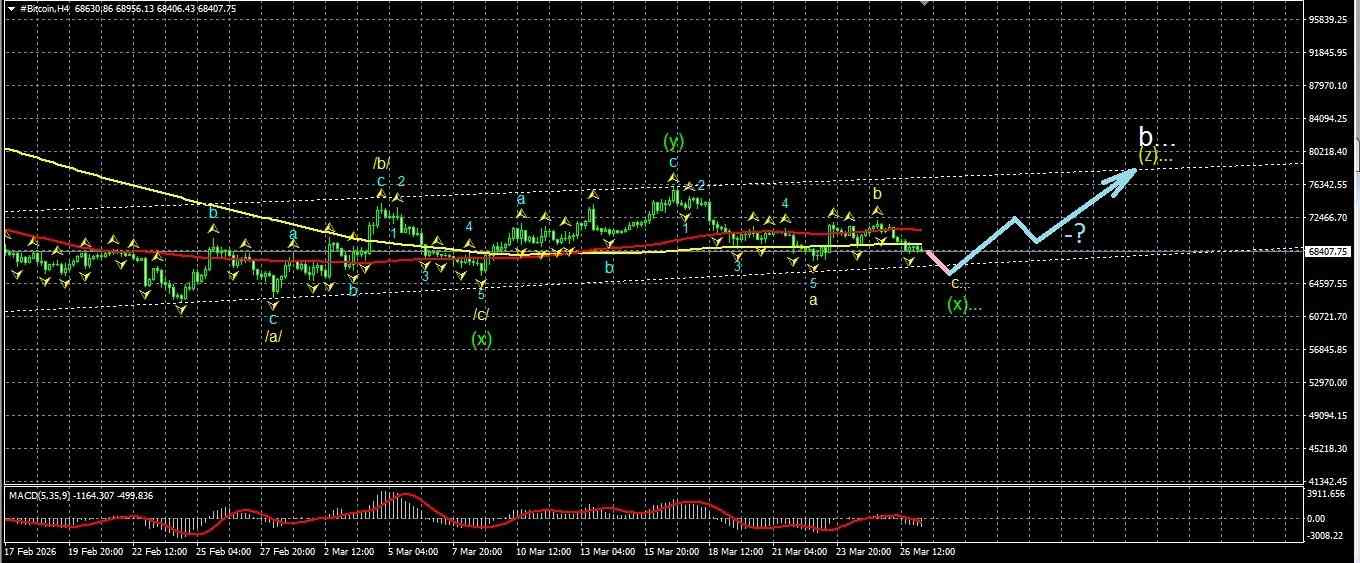Select the -? label near the blue arrow

tap(1075, 234)
